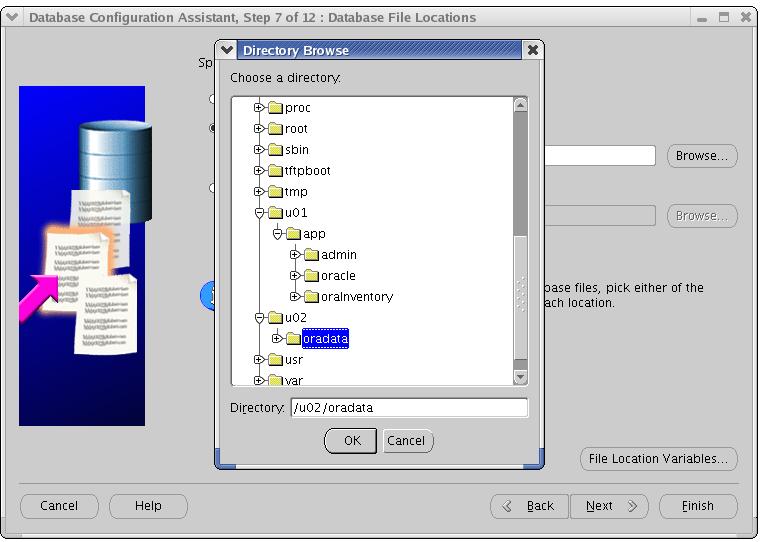Screen dimensions: 762x542
Task: Cancel the Directory Browse dialog
Action: pos(406,441)
